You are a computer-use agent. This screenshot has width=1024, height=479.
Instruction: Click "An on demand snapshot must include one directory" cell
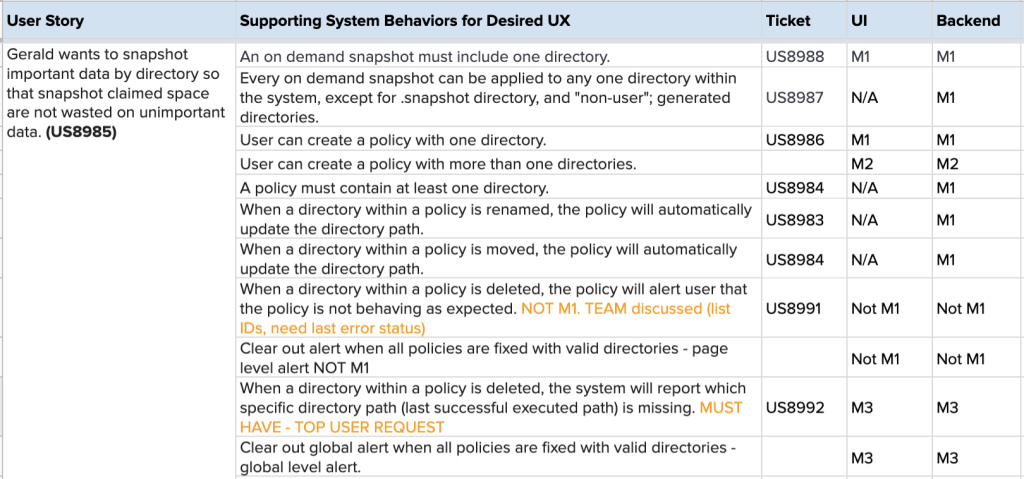(x=425, y=57)
